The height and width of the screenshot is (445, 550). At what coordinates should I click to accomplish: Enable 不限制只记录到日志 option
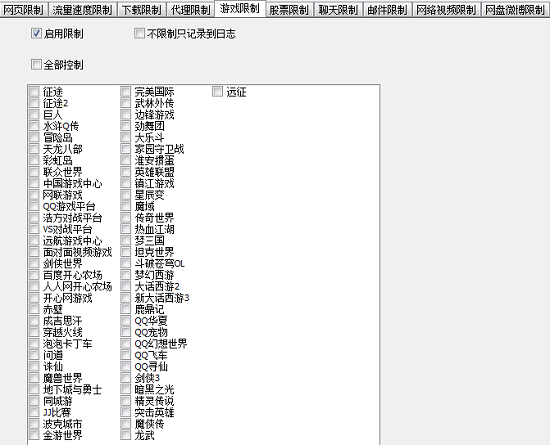click(x=139, y=34)
